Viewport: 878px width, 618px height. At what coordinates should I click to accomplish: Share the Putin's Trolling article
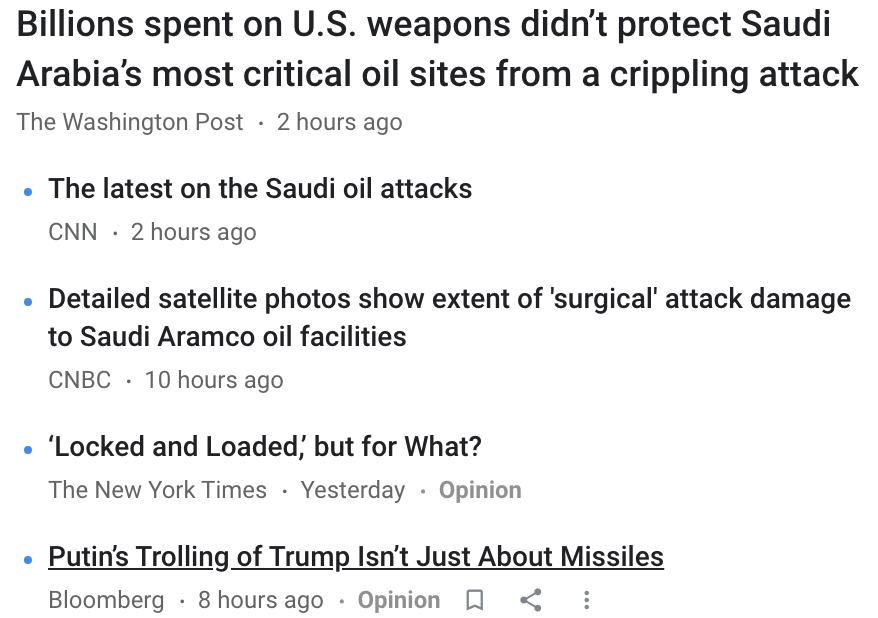pos(531,600)
